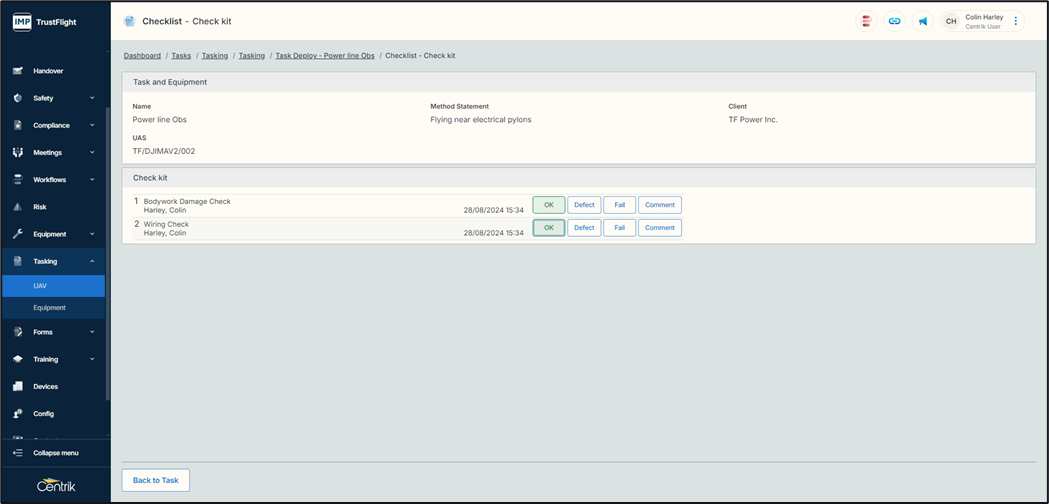
Task: Collapse the Tasking menu chevron
Action: (x=92, y=261)
